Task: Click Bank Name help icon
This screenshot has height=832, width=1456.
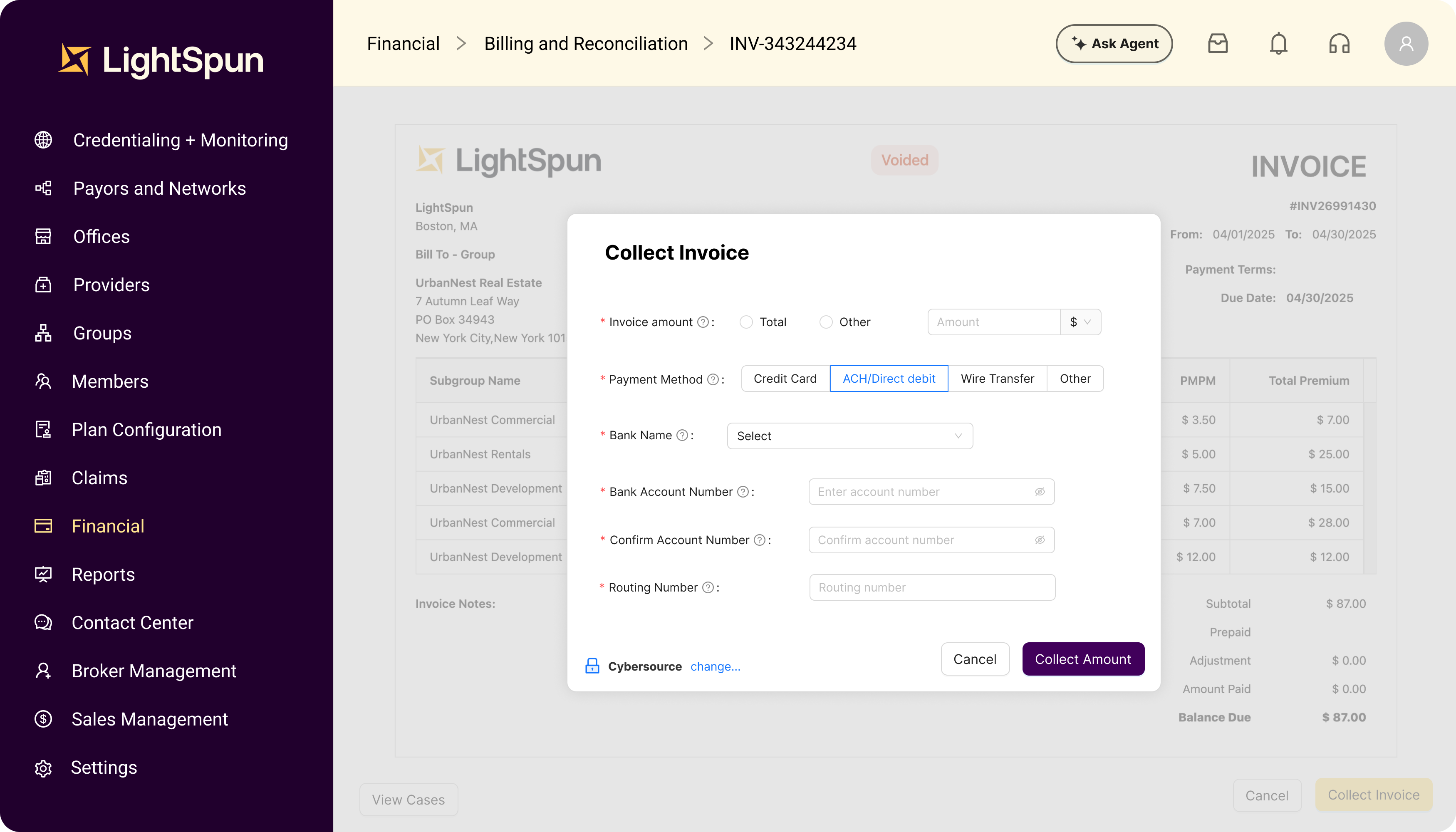Action: click(682, 436)
